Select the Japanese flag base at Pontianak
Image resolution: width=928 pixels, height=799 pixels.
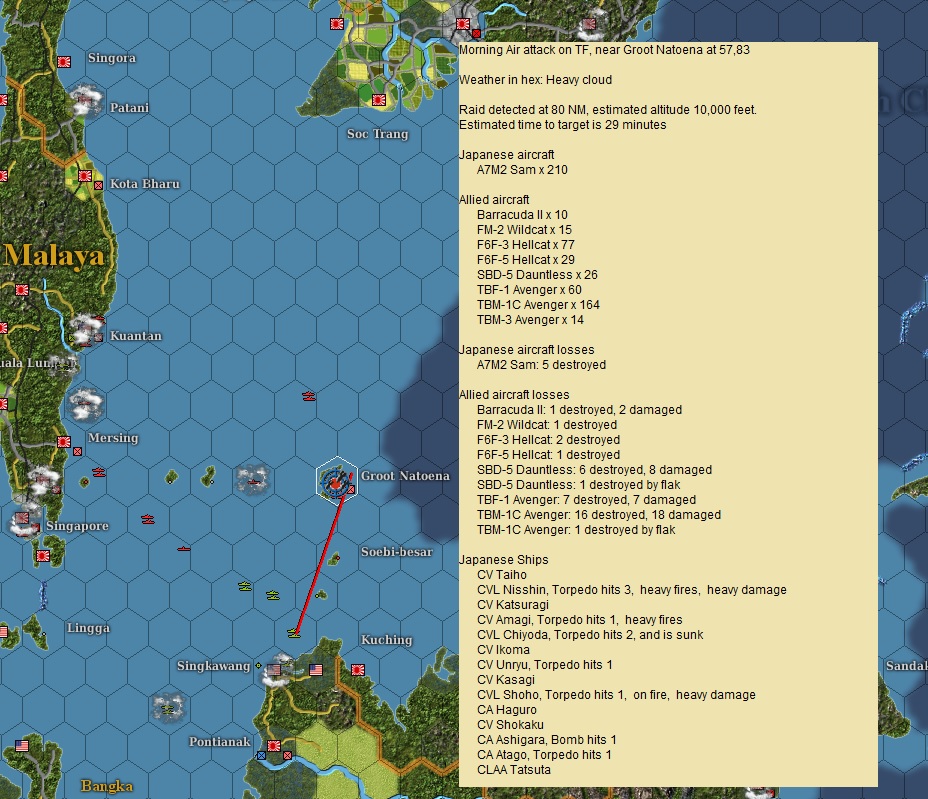coord(273,746)
